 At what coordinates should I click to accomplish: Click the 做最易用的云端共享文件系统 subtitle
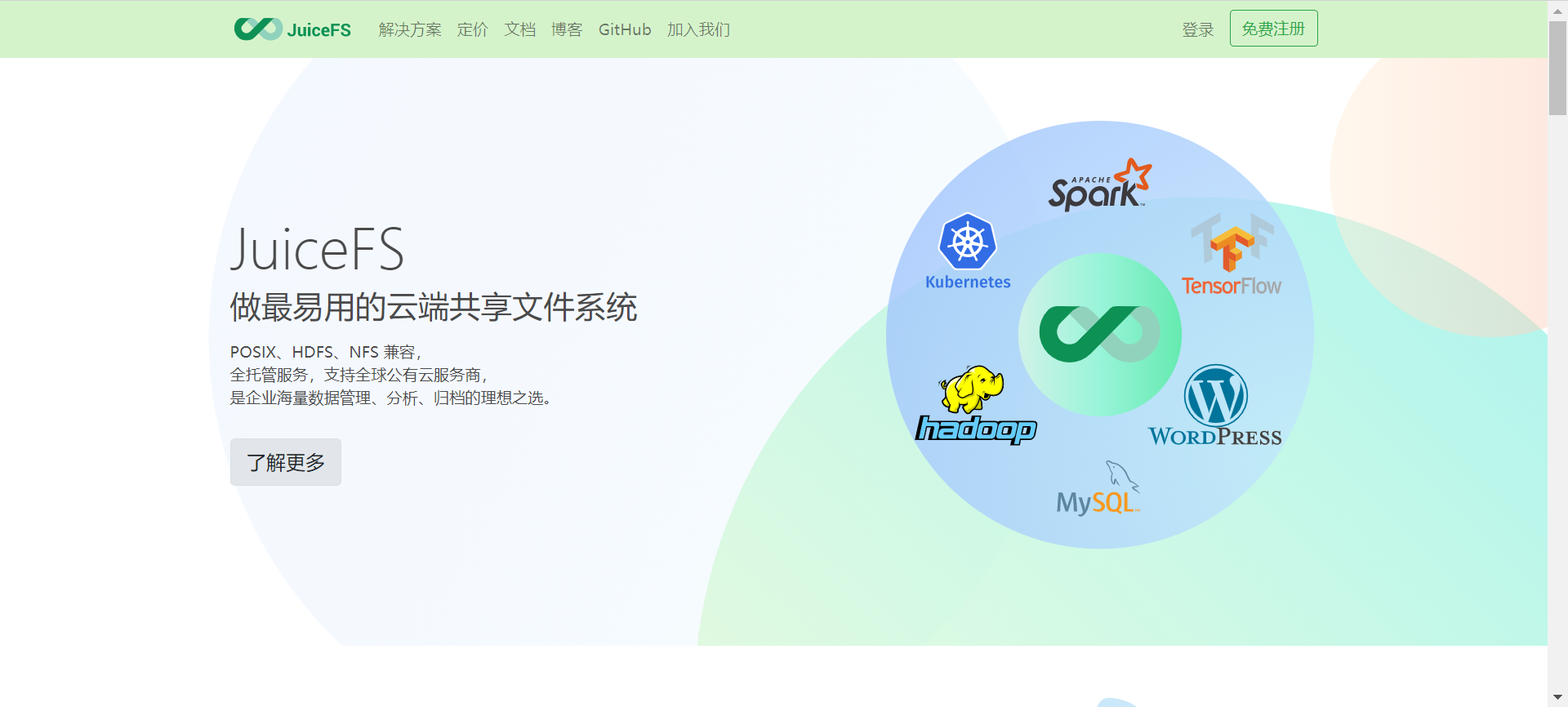tap(434, 307)
